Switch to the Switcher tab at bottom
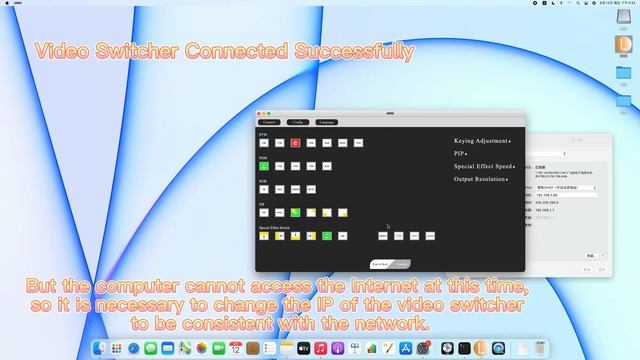Screen dimensions: 640x360 380,264
